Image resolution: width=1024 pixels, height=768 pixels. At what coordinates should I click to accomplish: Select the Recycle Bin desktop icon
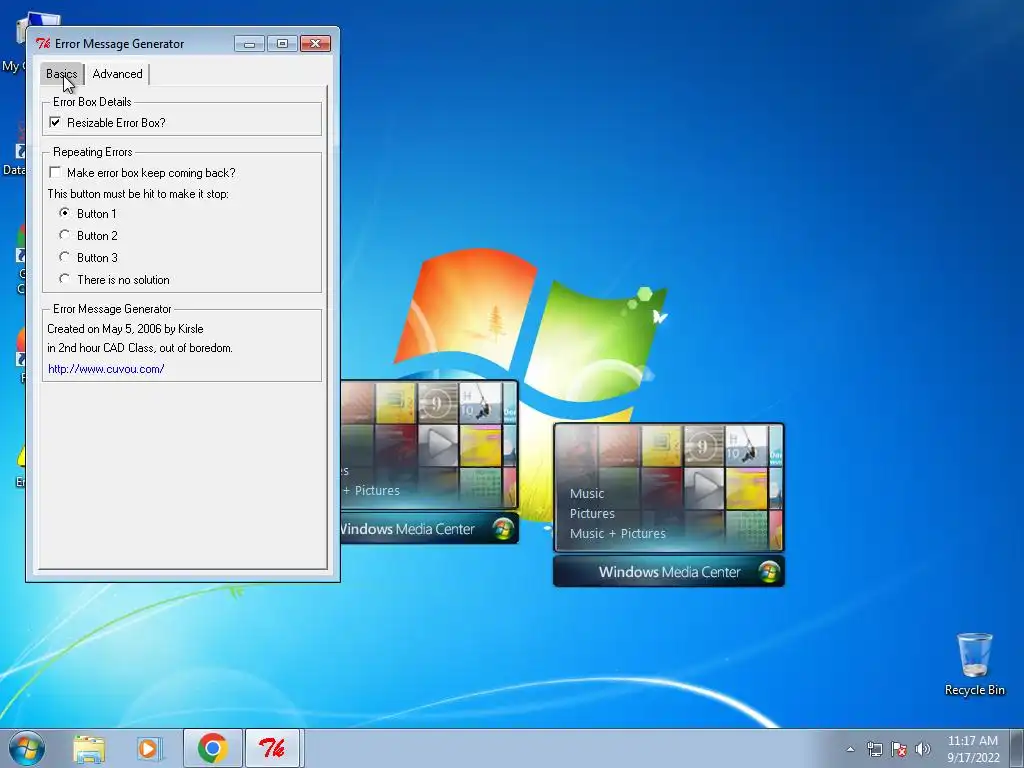pyautogui.click(x=974, y=664)
